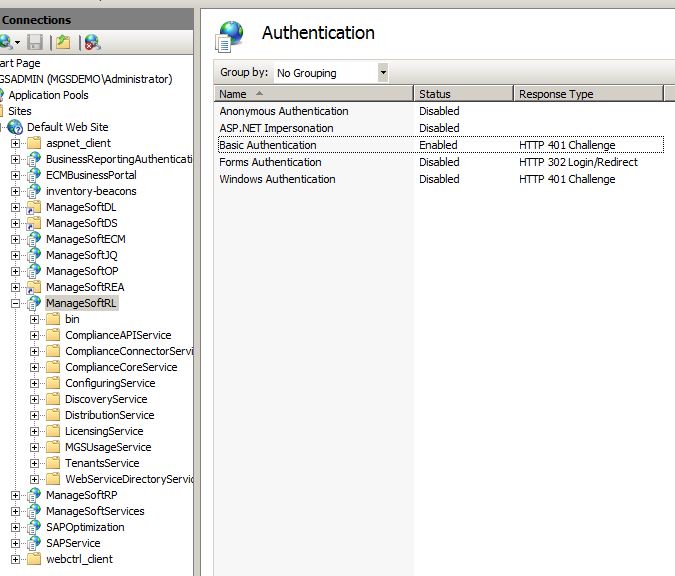Select the Application Pools tree item
The height and width of the screenshot is (576, 675).
coord(48,95)
